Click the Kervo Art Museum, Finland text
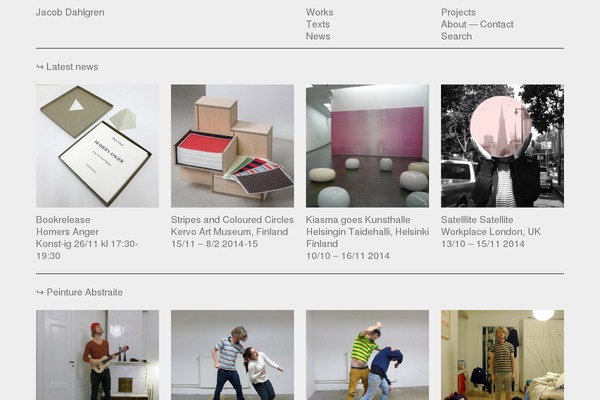600x400 pixels. [229, 232]
